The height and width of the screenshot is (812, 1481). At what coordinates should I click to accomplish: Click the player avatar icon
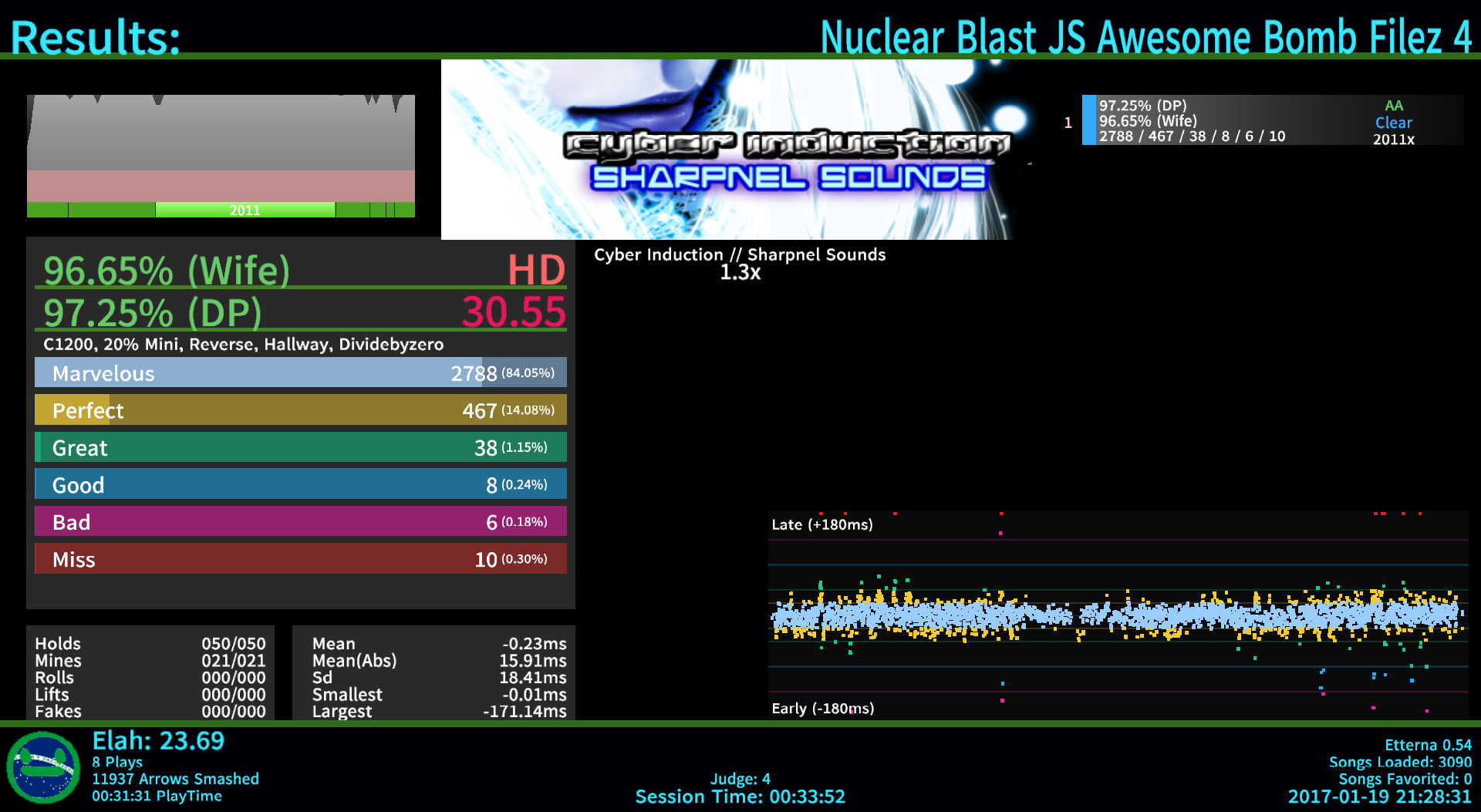[43, 768]
